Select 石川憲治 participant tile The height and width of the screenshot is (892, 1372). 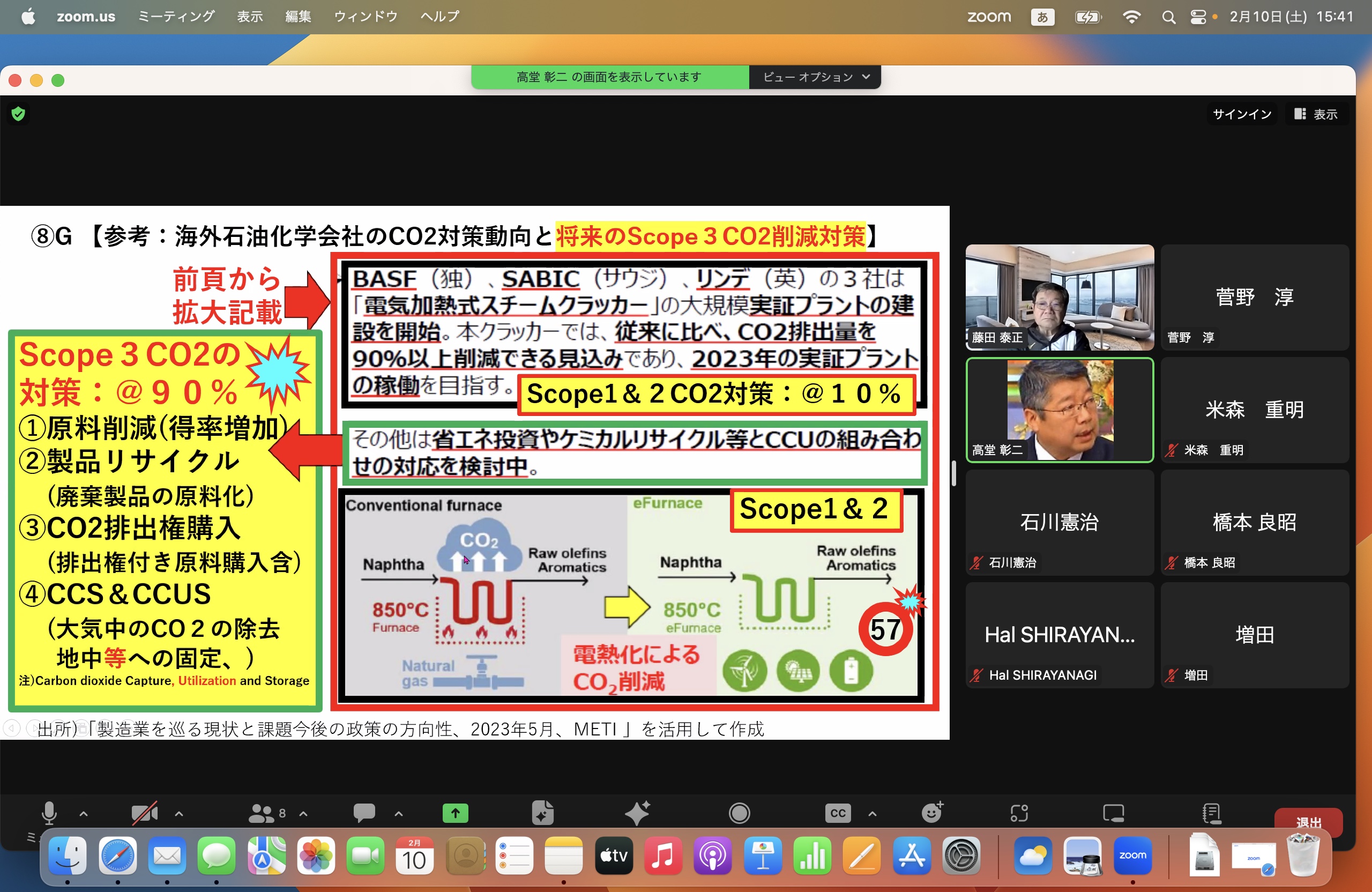(1060, 522)
